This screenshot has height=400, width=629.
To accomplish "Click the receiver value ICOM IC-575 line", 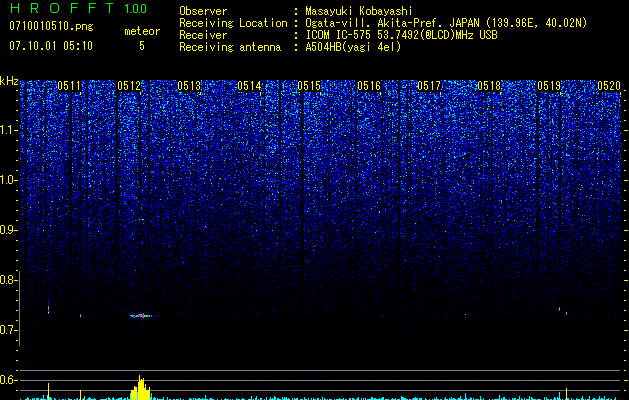I will pos(401,35).
